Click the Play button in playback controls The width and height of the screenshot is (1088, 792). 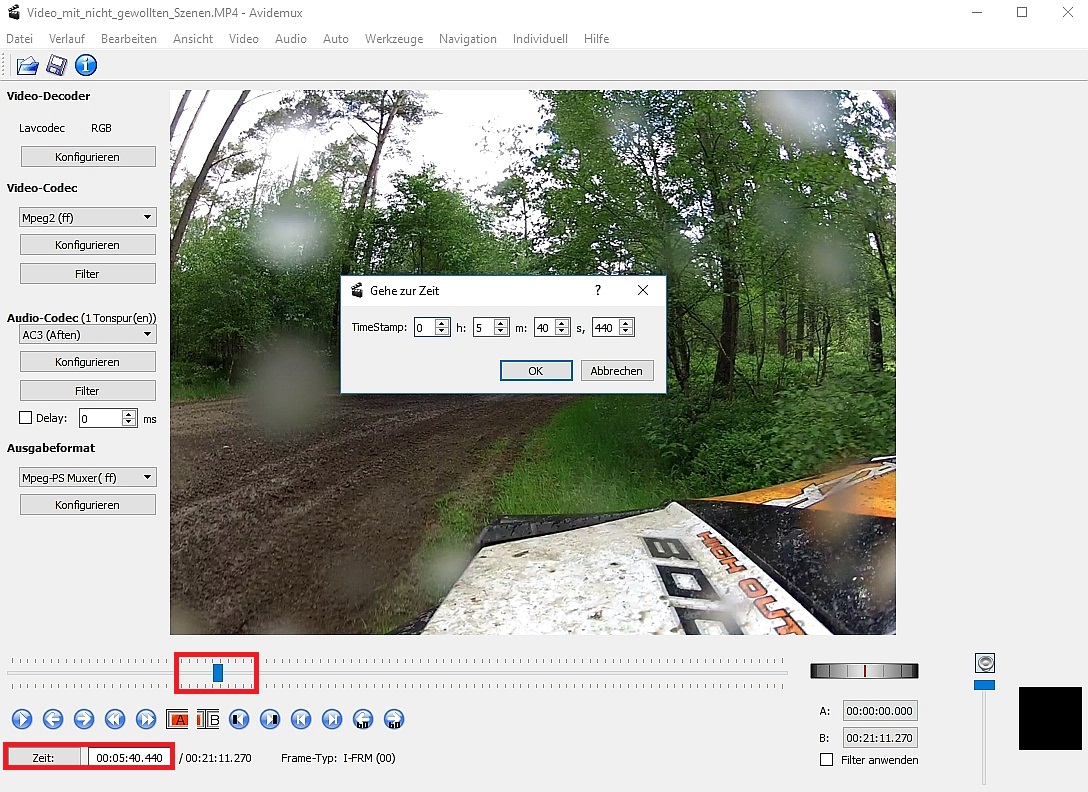[22, 718]
